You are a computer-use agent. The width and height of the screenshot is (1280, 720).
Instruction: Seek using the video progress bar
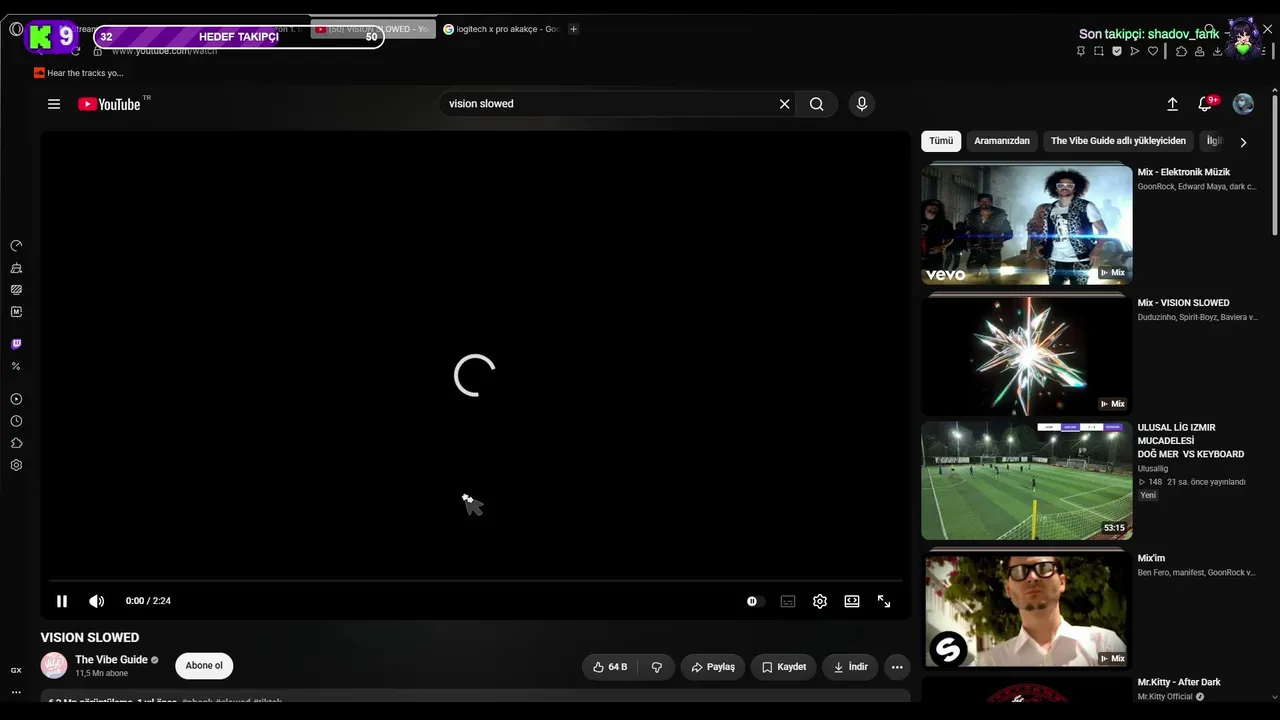[x=475, y=580]
